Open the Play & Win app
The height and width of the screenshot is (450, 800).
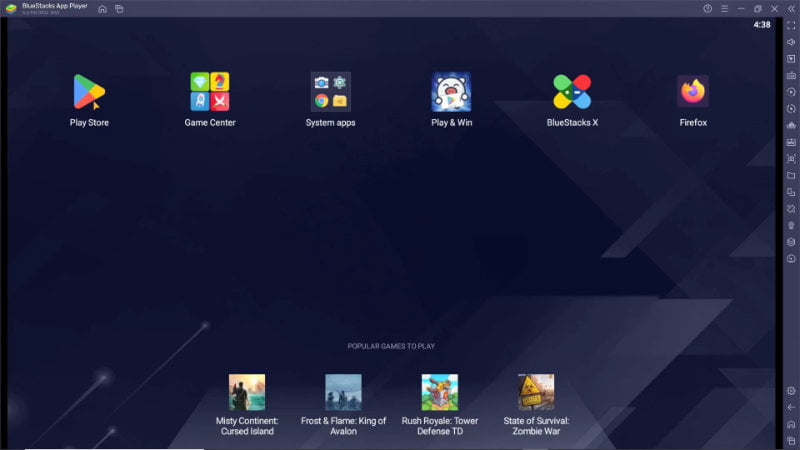pyautogui.click(x=451, y=92)
